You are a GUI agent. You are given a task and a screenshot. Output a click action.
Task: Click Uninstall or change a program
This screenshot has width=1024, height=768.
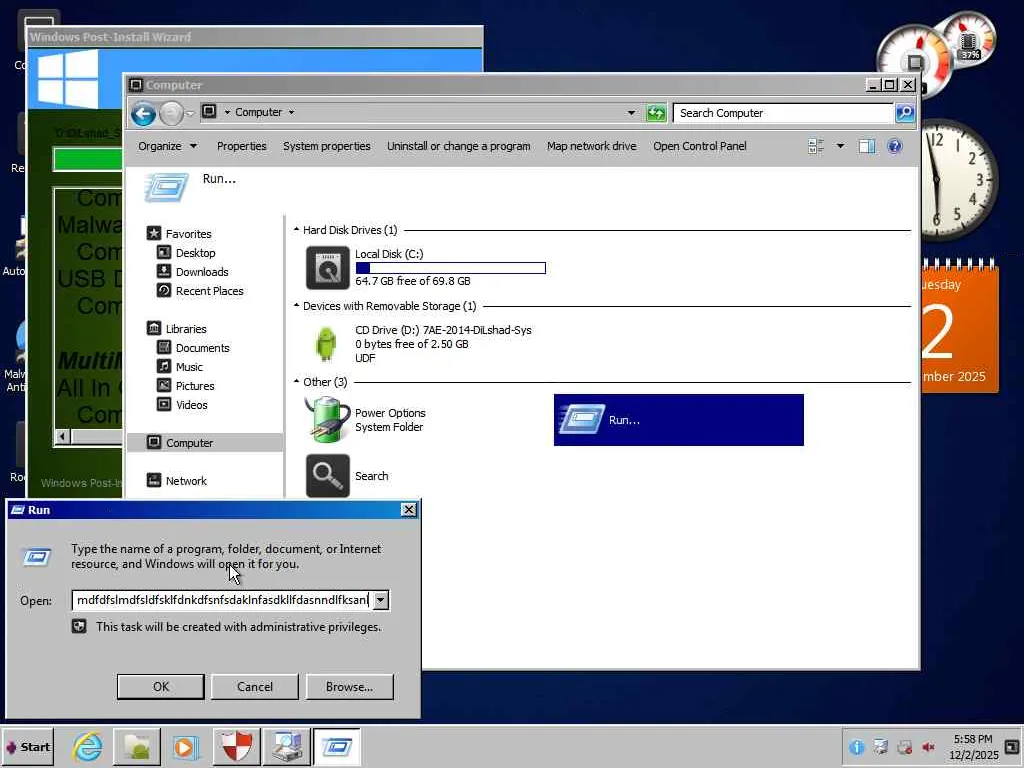click(458, 146)
